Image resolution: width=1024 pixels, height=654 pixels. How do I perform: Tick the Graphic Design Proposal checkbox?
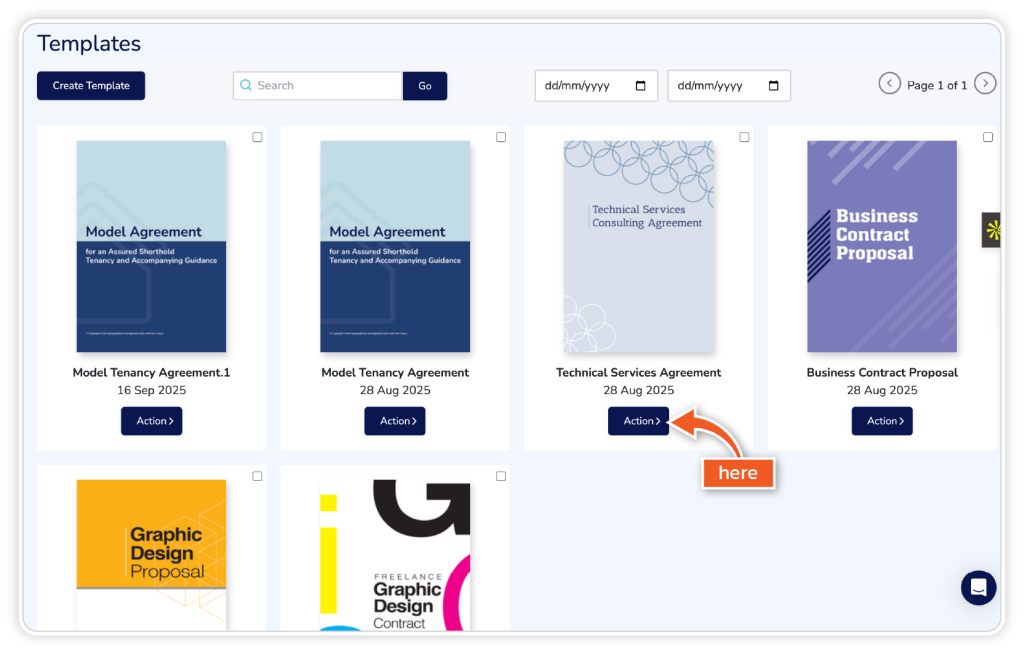[x=257, y=476]
